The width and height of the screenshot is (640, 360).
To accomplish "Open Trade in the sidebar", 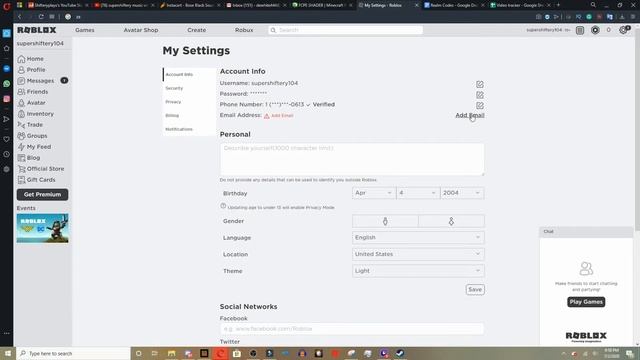I will [x=30, y=125].
